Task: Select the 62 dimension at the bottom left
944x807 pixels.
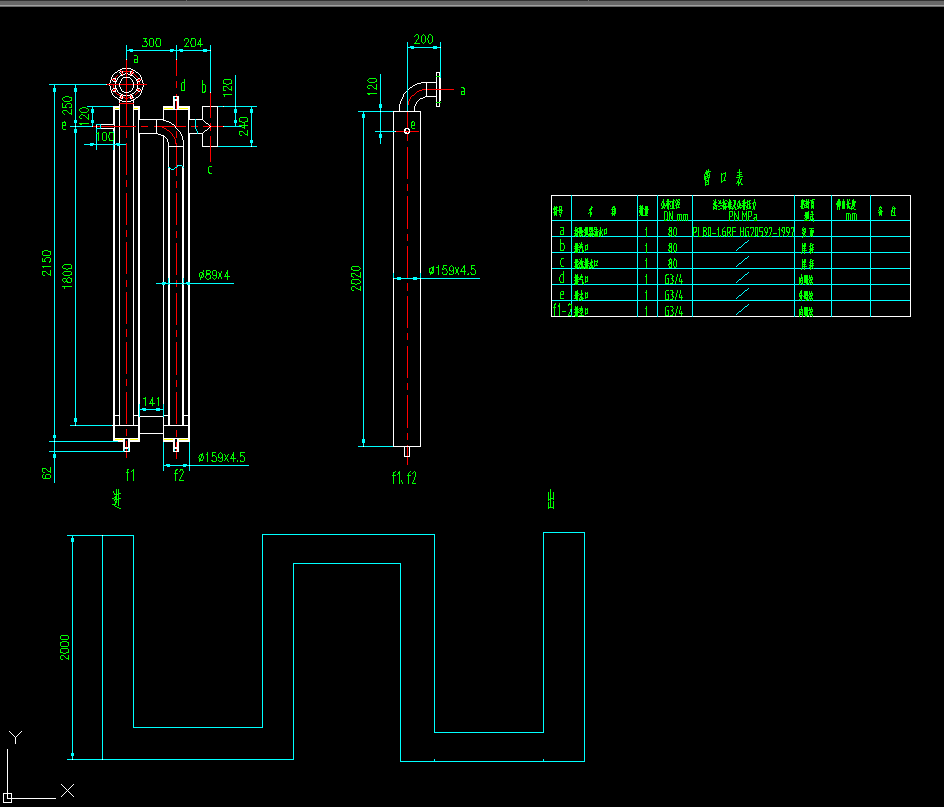Action: pyautogui.click(x=47, y=473)
